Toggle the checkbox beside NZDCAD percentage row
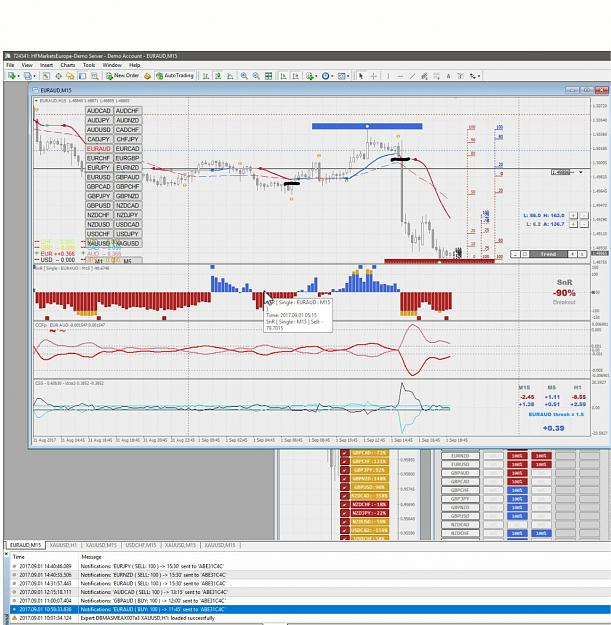This screenshot has width=611, height=625. coord(345,496)
